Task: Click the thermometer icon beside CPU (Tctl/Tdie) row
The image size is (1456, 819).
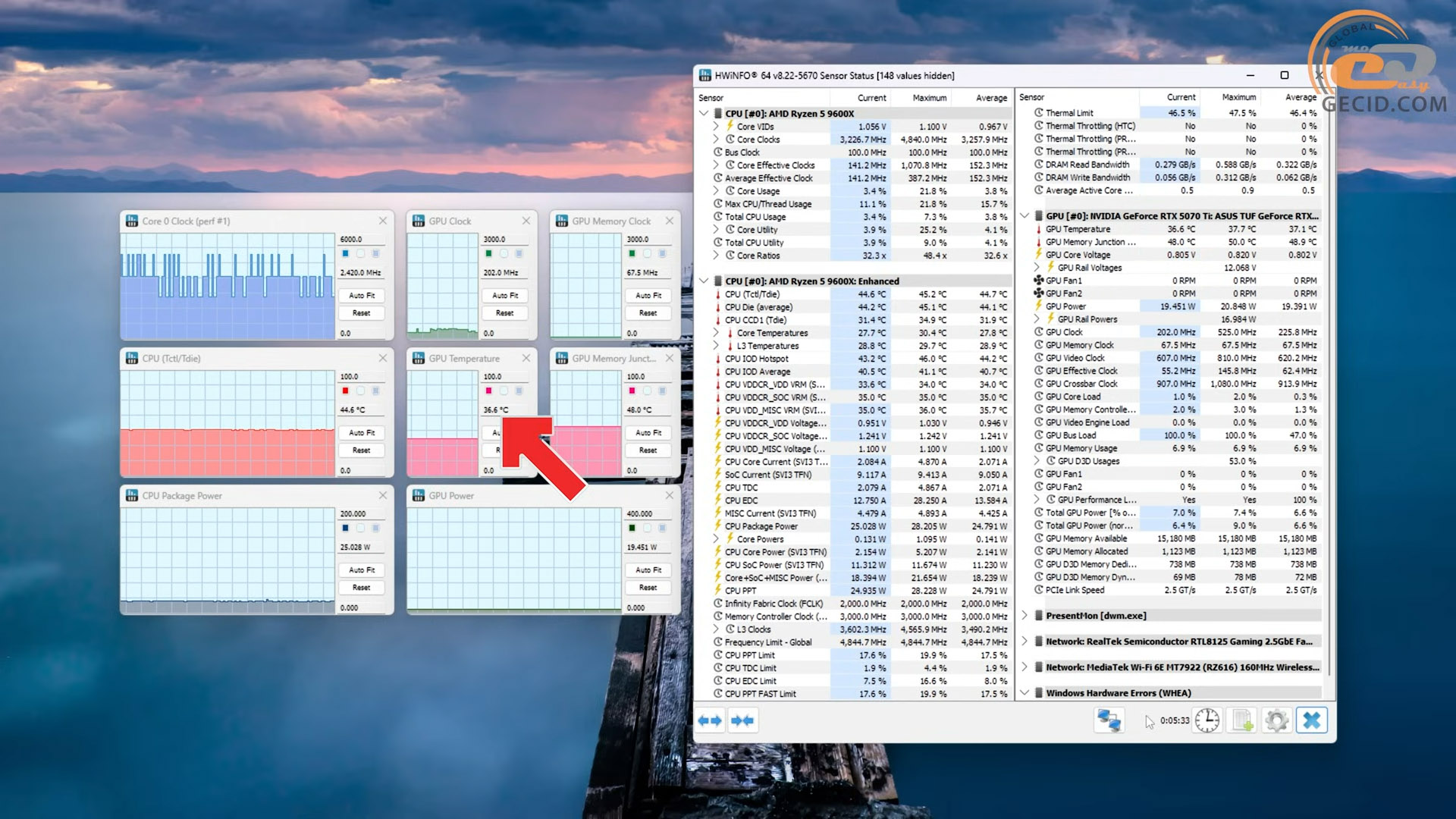Action: (718, 294)
